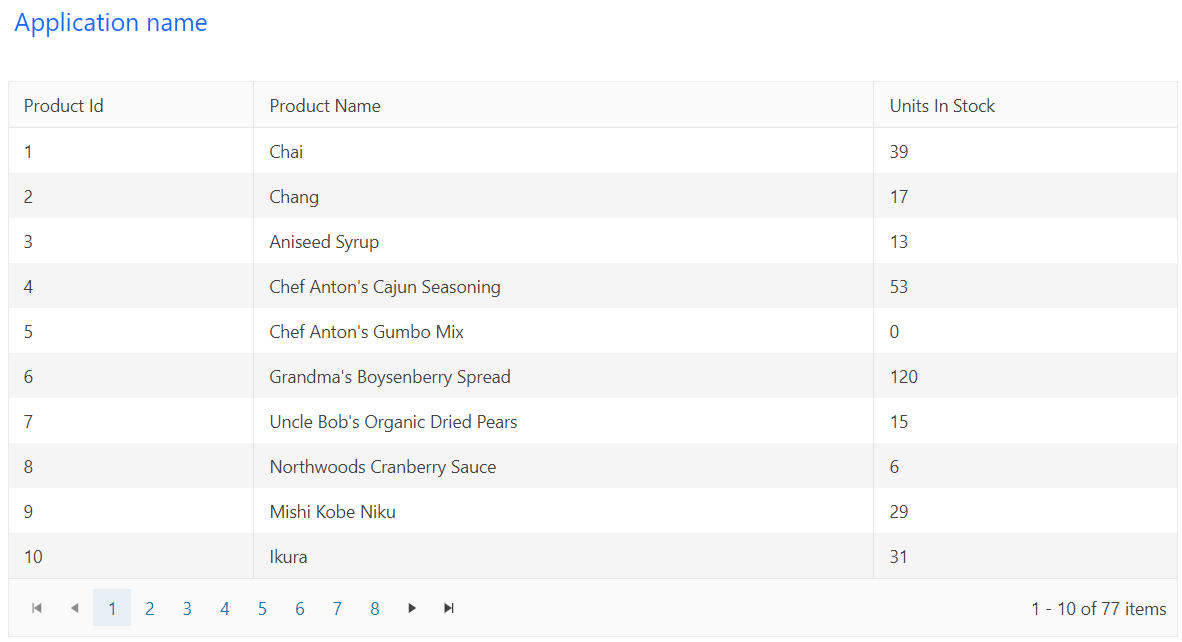Select page 5
Viewport: 1182px width, 642px height.
(262, 608)
